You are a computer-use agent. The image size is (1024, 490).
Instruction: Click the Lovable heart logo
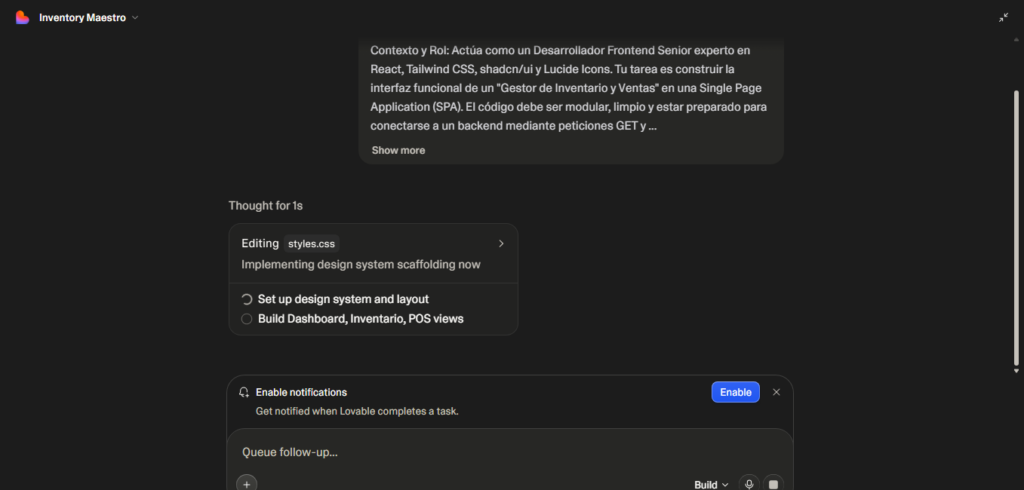[x=22, y=17]
